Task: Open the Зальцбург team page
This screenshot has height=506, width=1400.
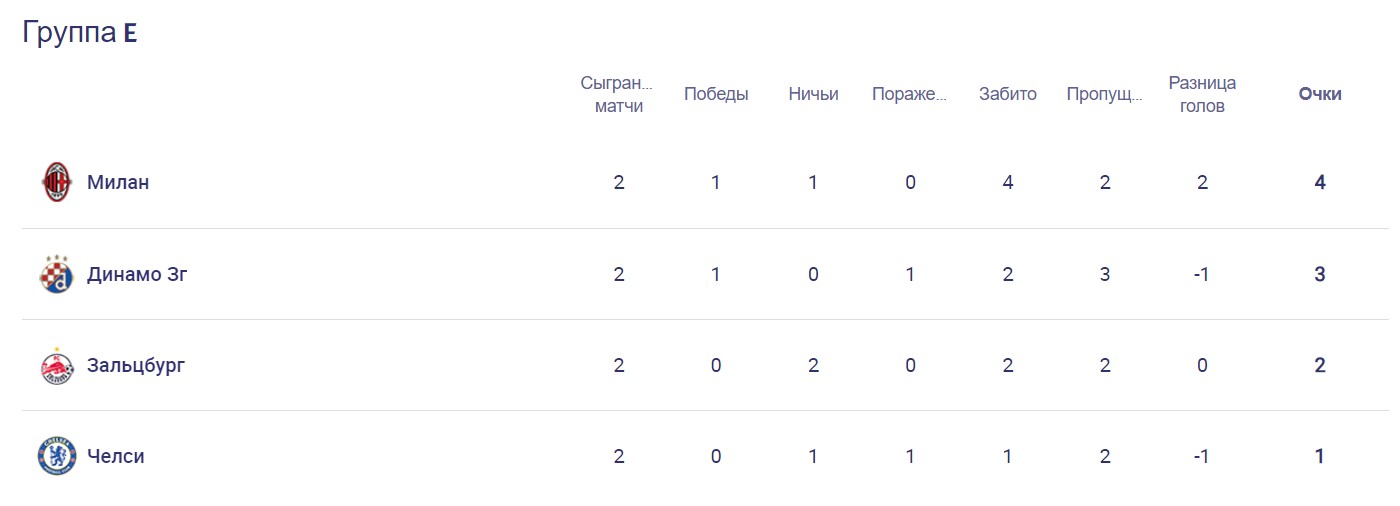Action: [x=136, y=365]
